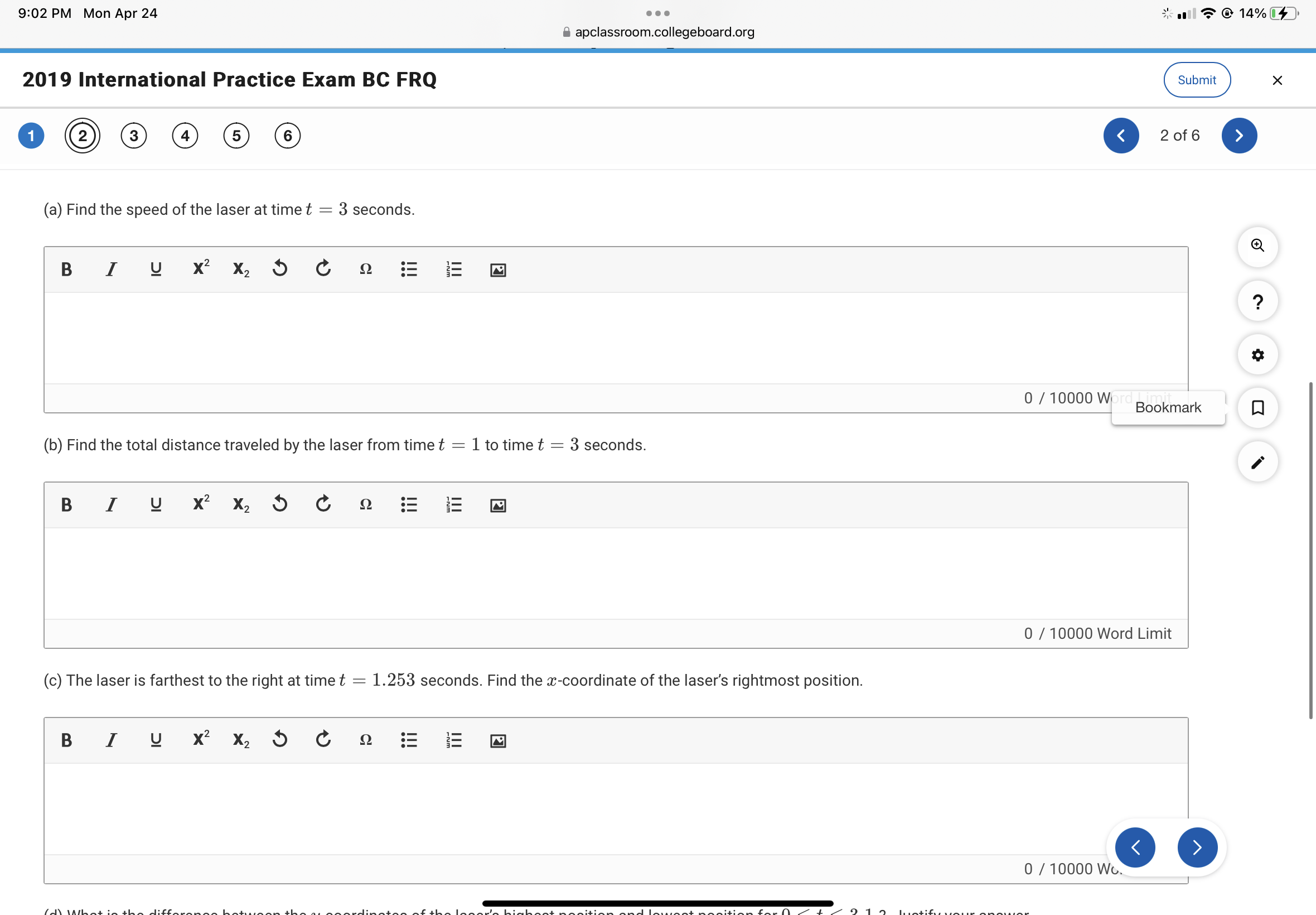Image resolution: width=1316 pixels, height=915 pixels.
Task: Submit the 2019 International Practice Exam
Action: [x=1197, y=80]
